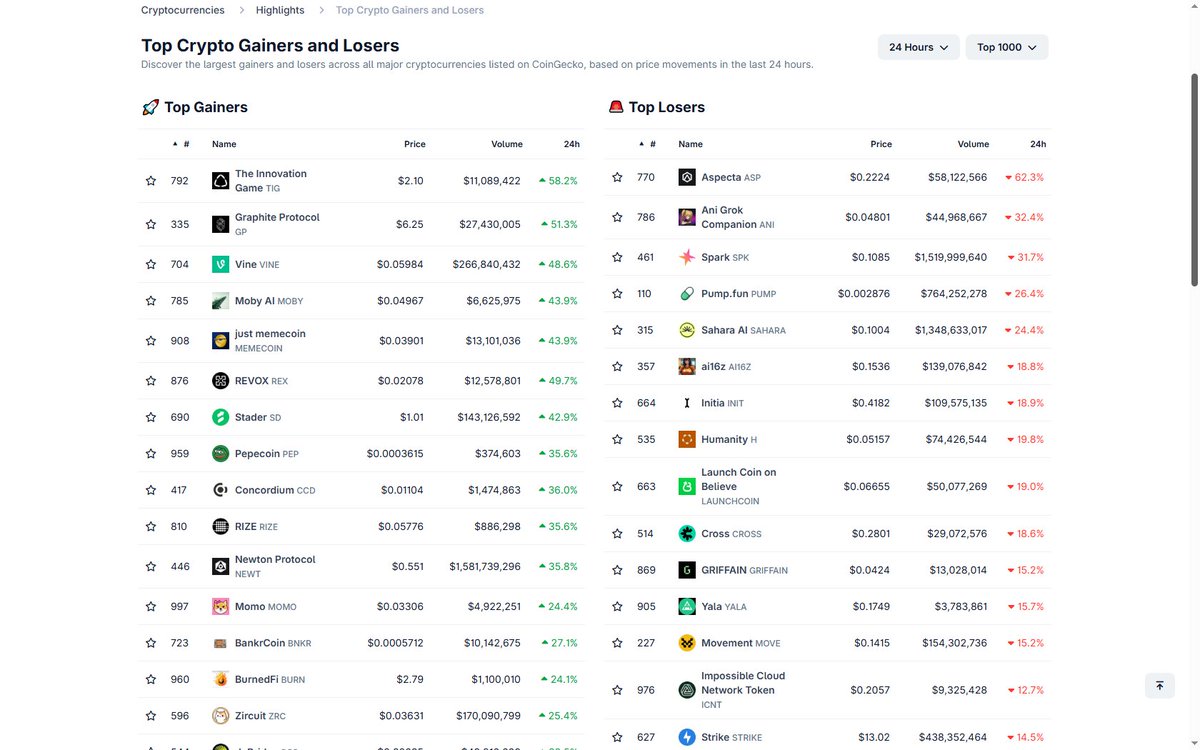Click the REVOX coin logo

[221, 381]
